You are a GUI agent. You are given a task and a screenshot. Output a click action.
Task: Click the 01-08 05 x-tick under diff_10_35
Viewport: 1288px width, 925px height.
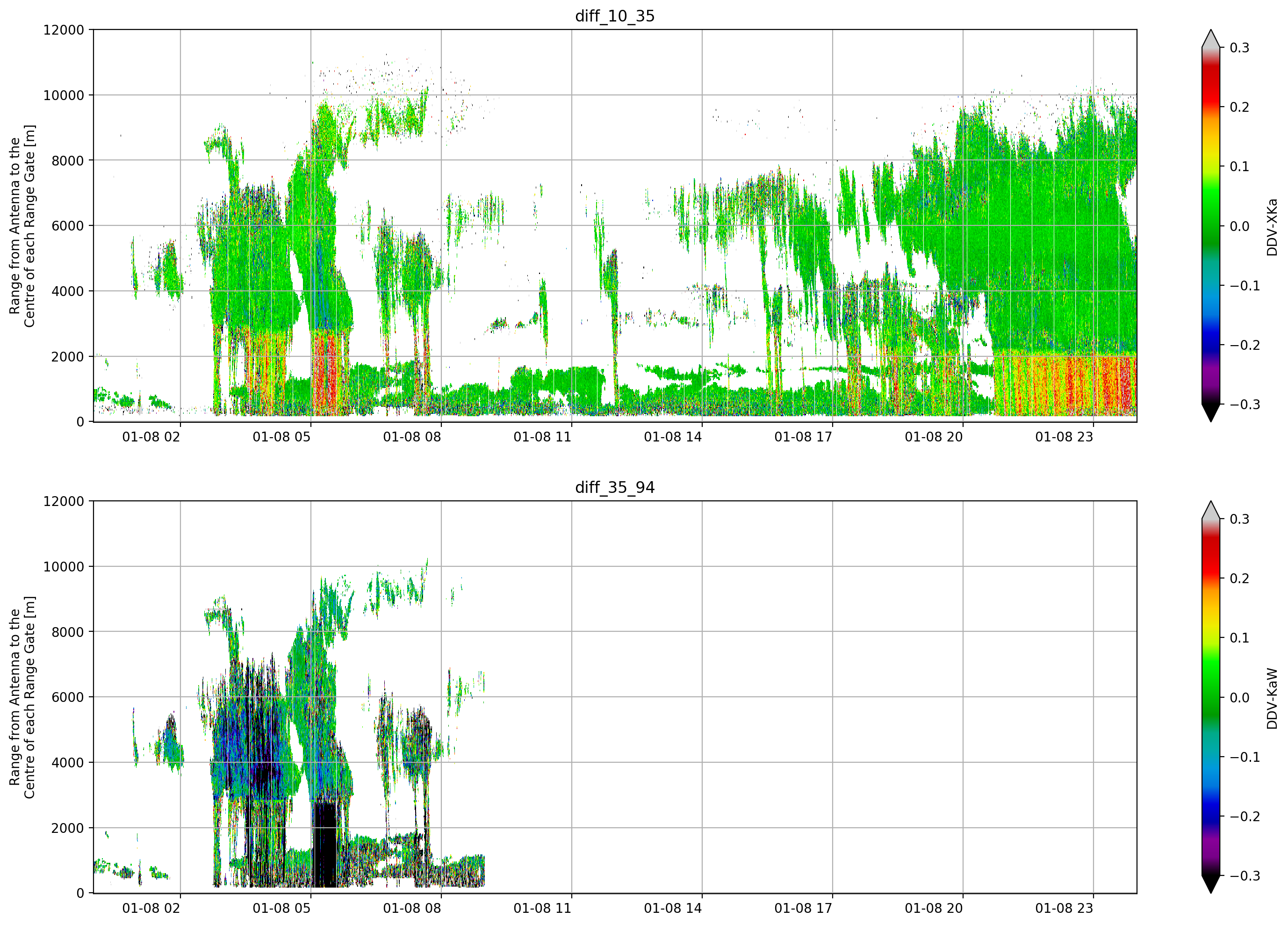tap(282, 437)
